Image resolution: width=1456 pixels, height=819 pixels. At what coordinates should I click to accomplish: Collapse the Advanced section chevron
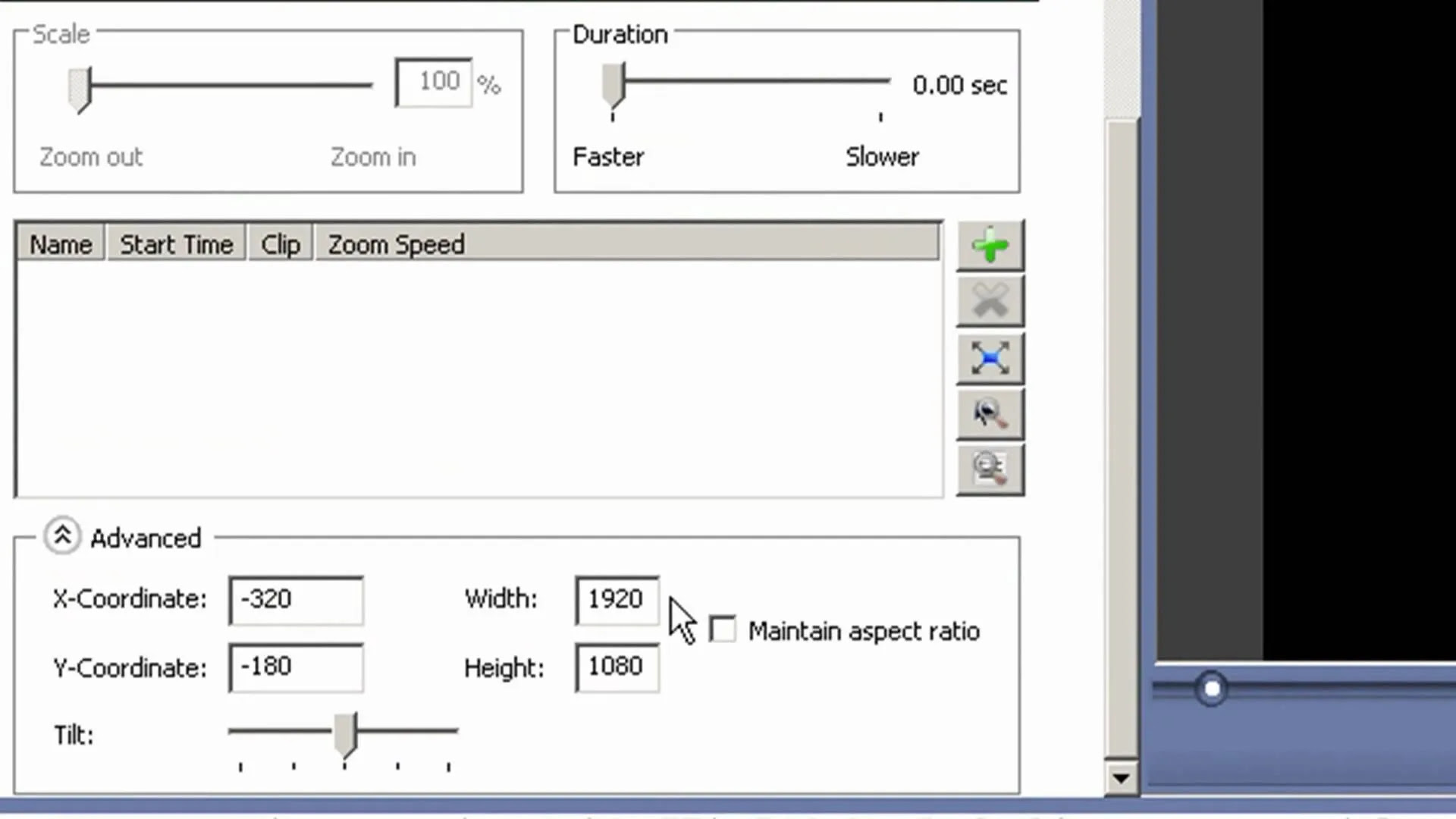tap(62, 536)
